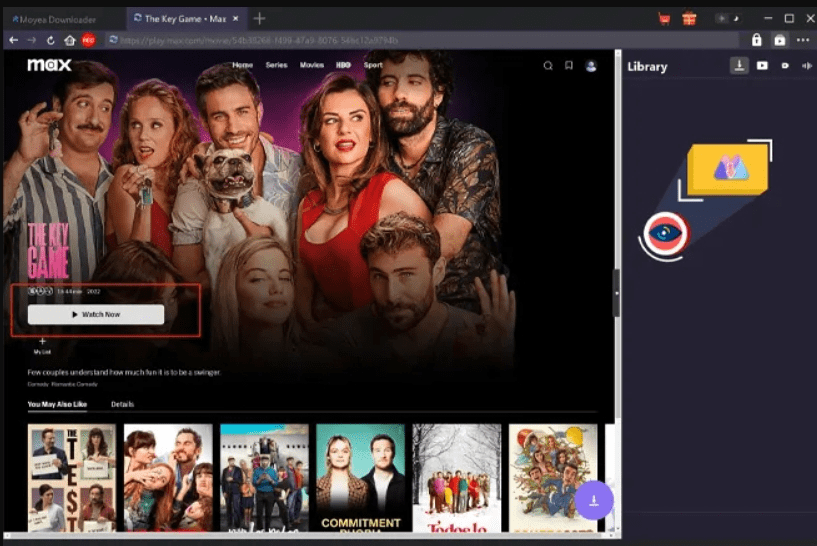Click the padlock icon beside the address bar

pos(756,40)
